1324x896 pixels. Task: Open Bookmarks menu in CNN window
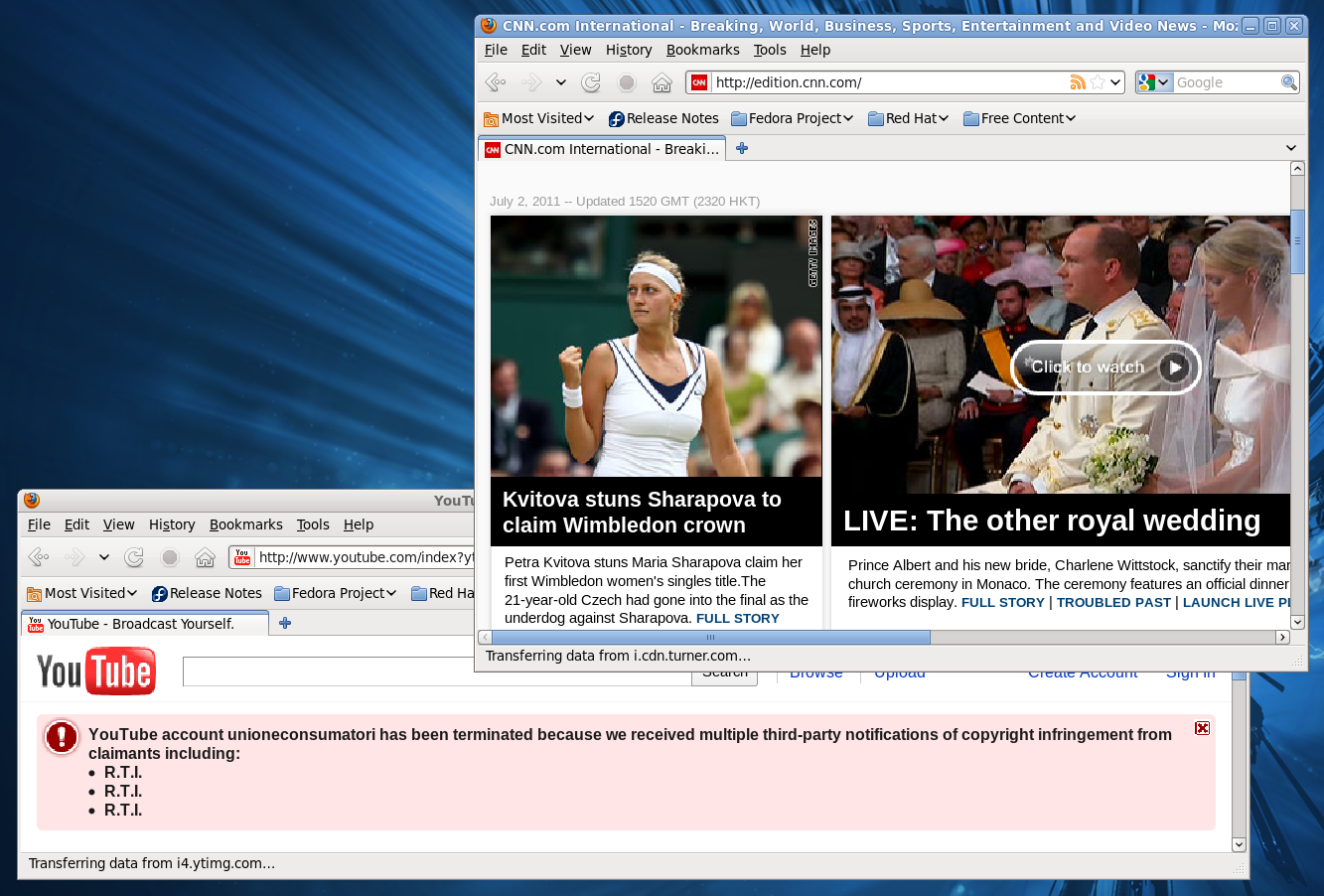702,50
